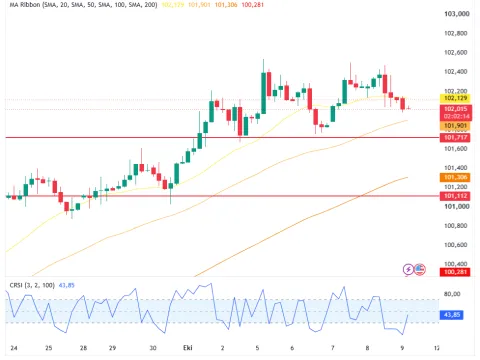
Task: Click the 7 date label on time axis
Action: point(333,348)
